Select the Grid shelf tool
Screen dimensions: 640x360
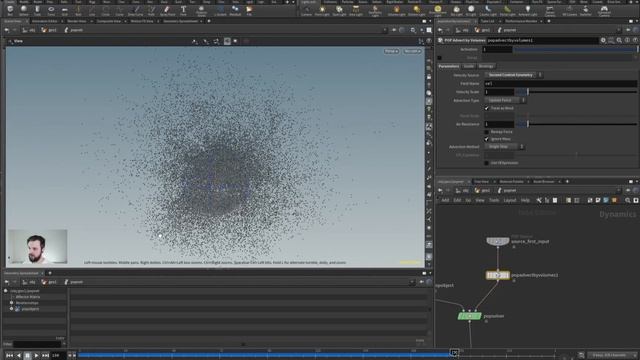point(64,10)
